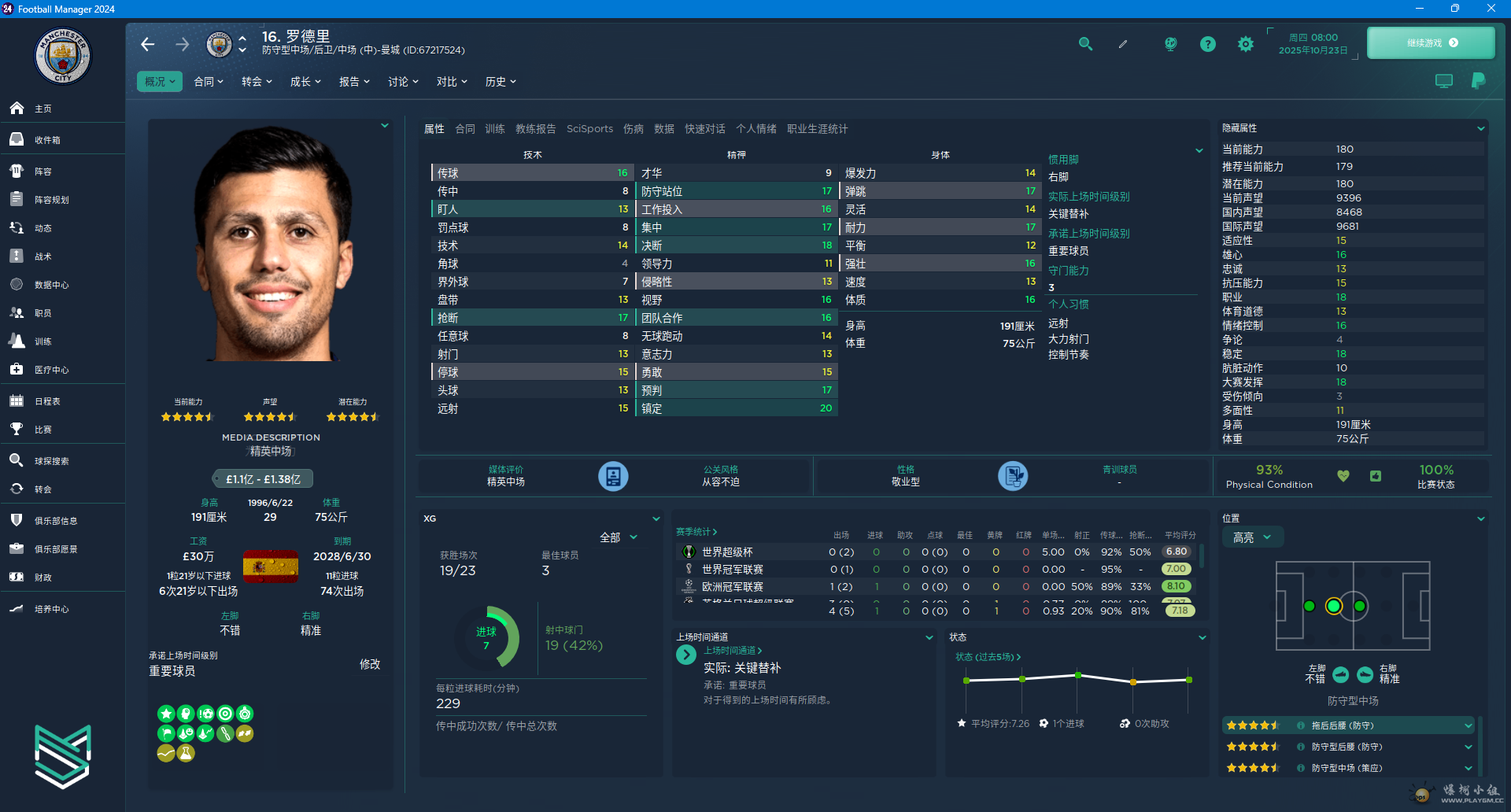Image resolution: width=1511 pixels, height=812 pixels.
Task: Open the 全部 filter dropdown in XG panel
Action: [x=619, y=537]
